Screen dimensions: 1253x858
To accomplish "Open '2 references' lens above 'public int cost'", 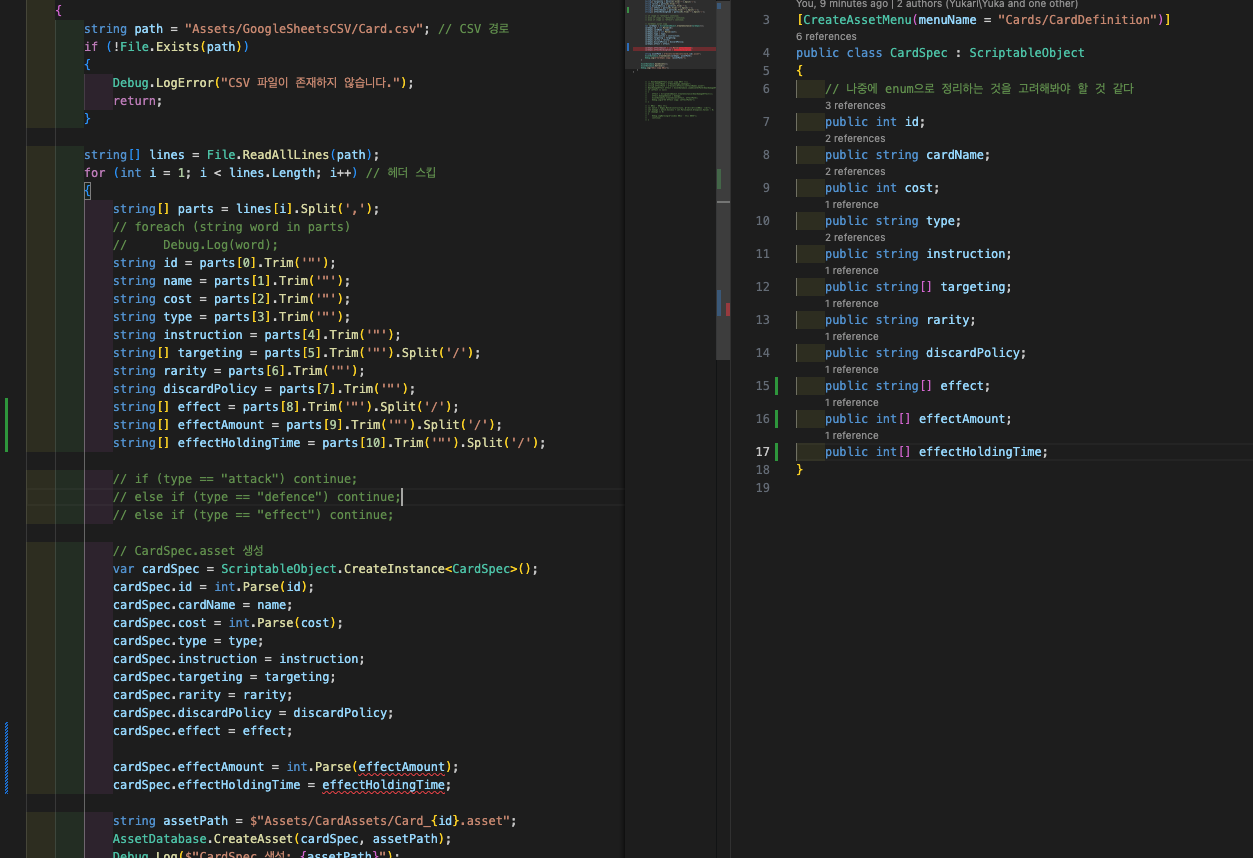I will [855, 171].
